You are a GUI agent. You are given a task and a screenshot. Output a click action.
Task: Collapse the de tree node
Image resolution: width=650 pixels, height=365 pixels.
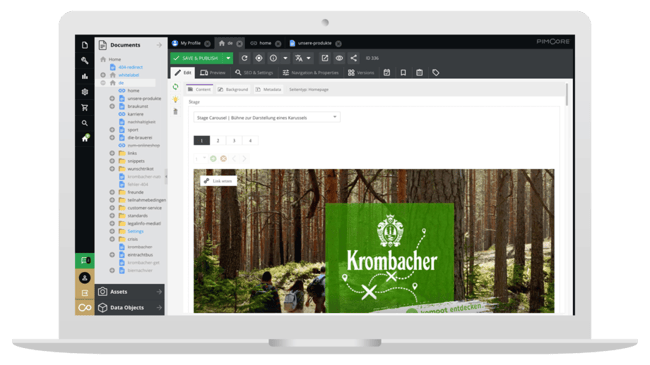tap(103, 83)
